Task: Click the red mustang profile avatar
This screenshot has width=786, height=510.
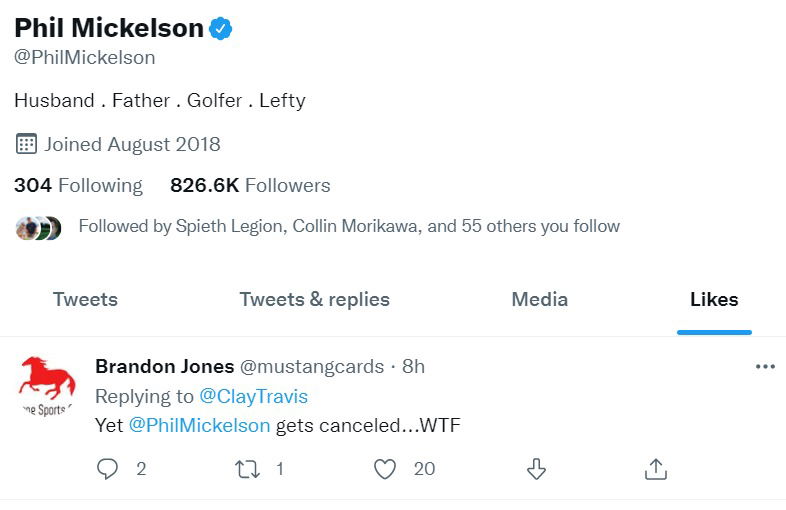Action: (47, 385)
